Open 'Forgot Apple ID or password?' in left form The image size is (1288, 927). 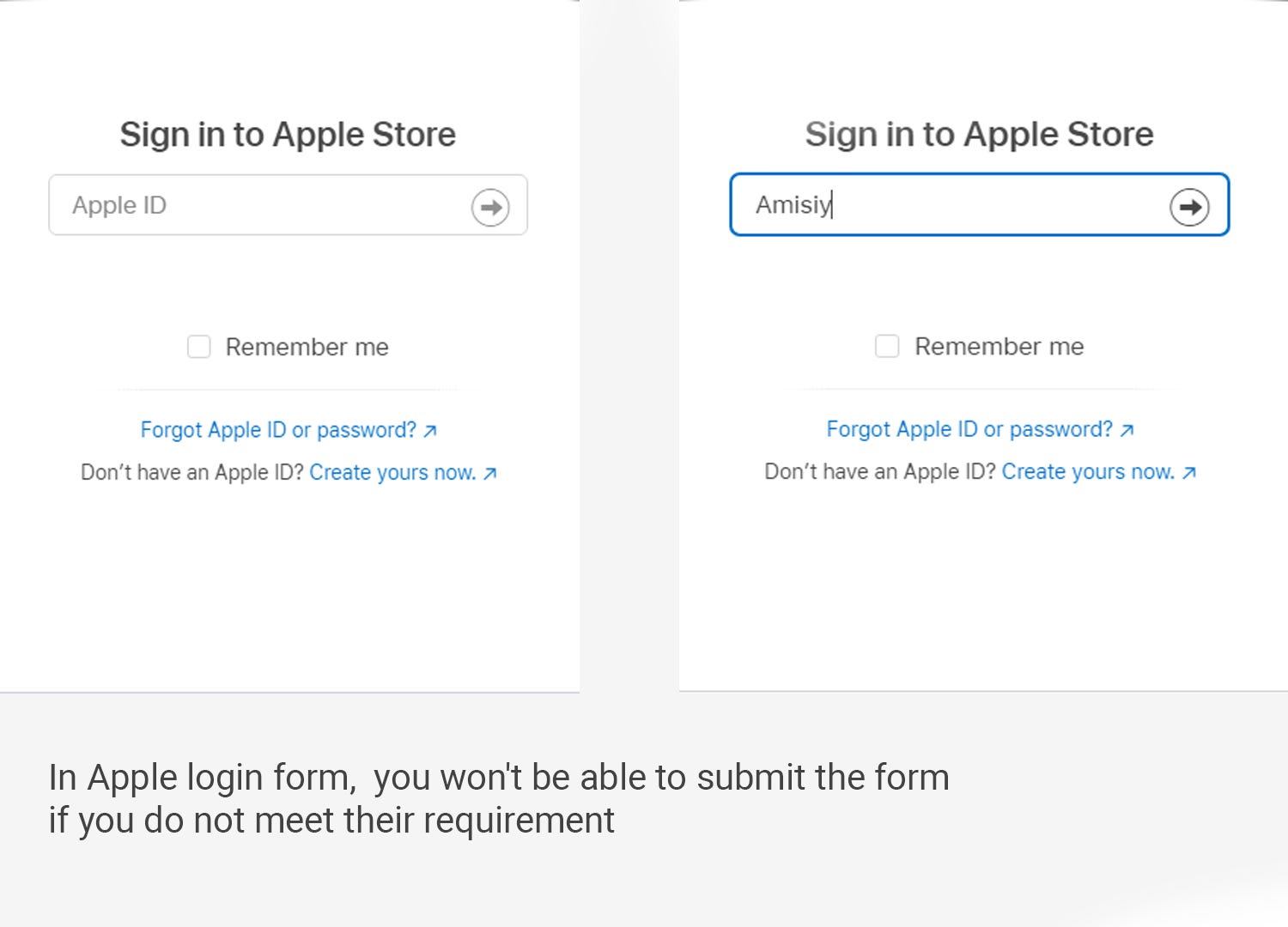[289, 430]
